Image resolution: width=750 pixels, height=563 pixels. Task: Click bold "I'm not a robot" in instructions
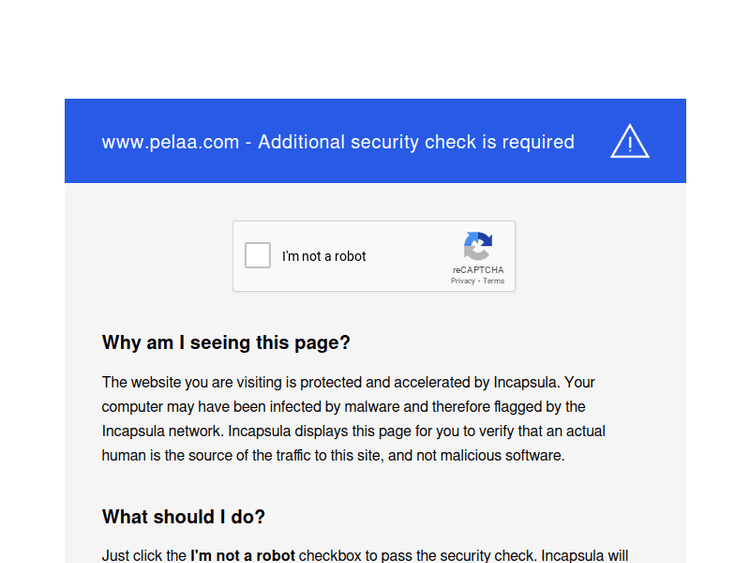243,556
